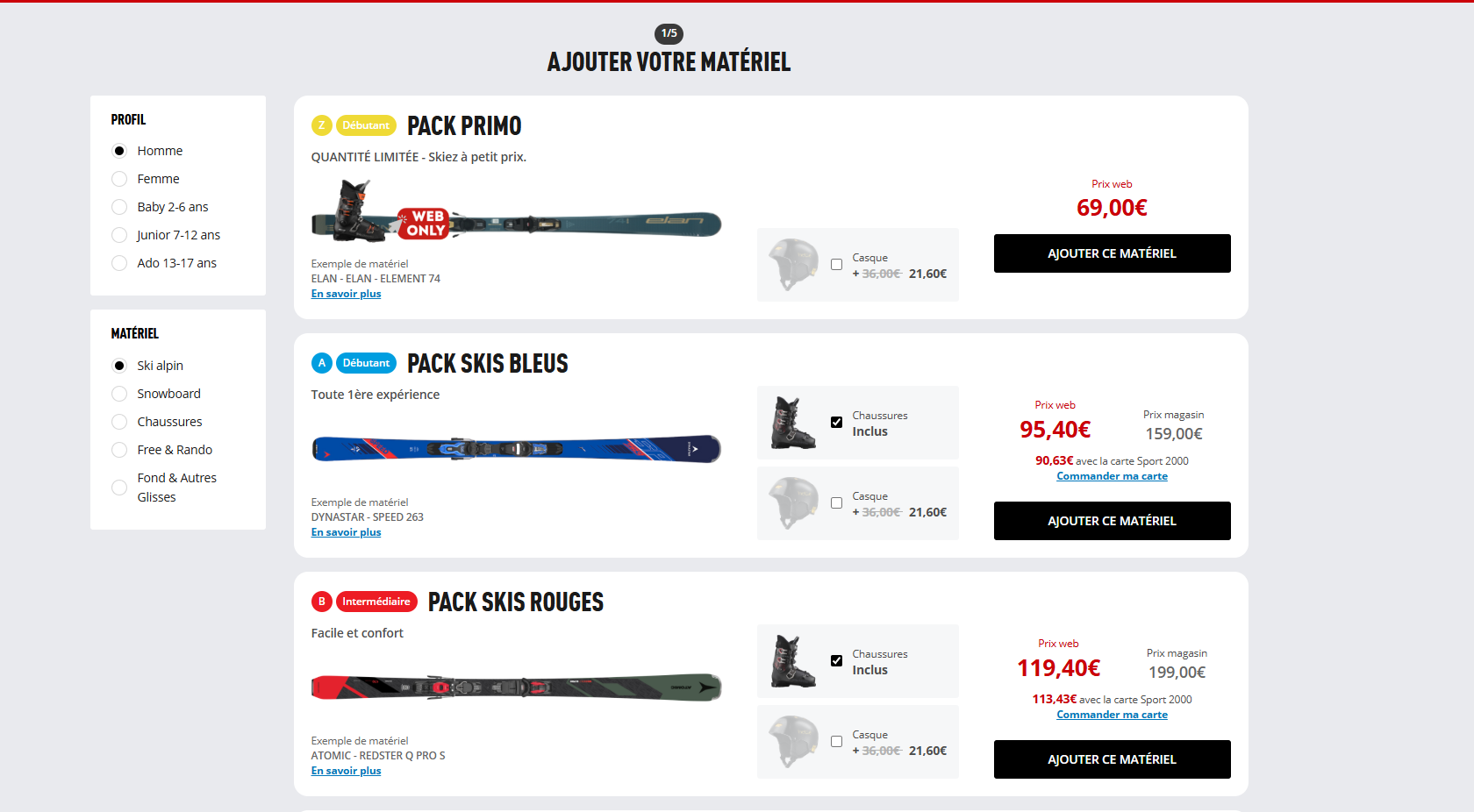
Task: Click Commander ma carte under Pack Skis Bleus
Action: click(1112, 476)
